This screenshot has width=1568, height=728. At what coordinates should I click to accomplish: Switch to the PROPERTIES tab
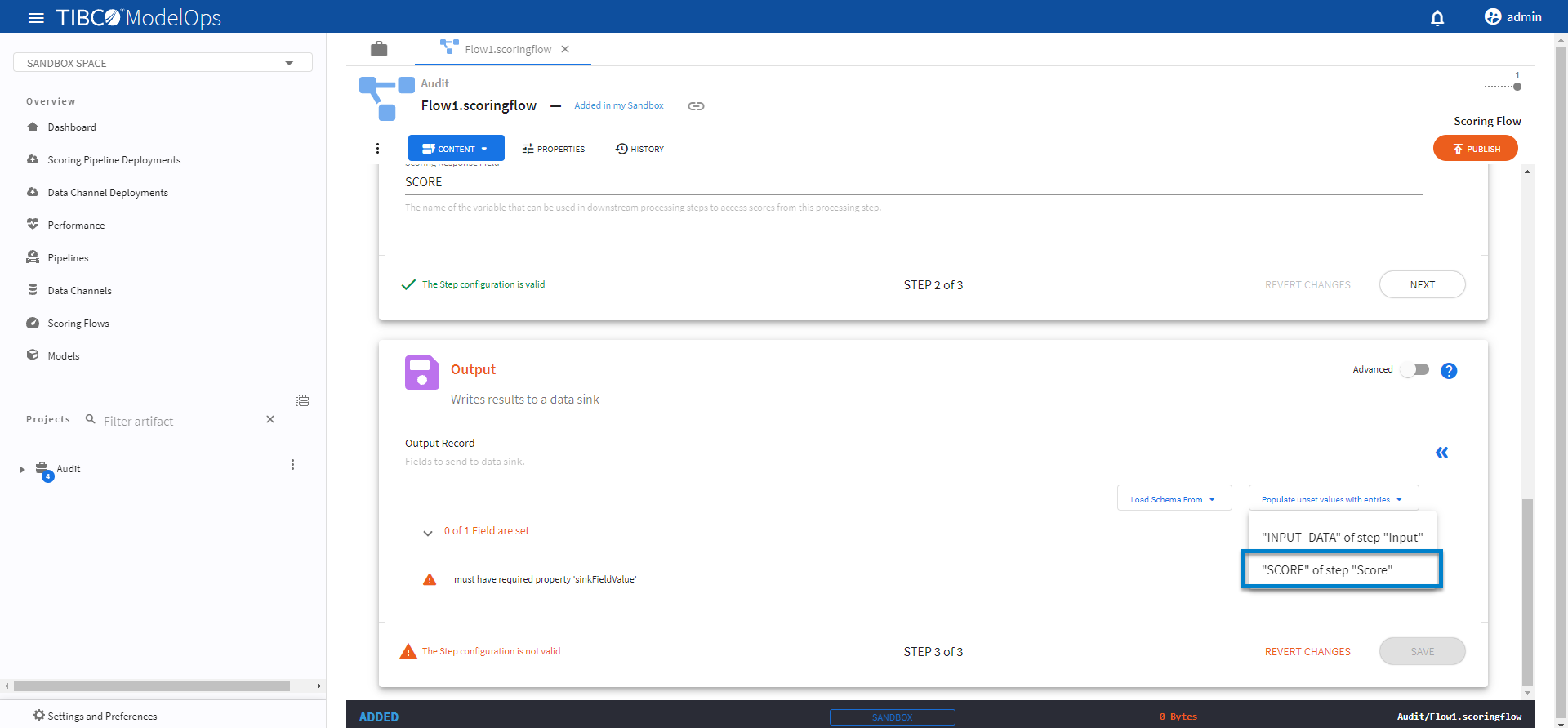point(554,149)
